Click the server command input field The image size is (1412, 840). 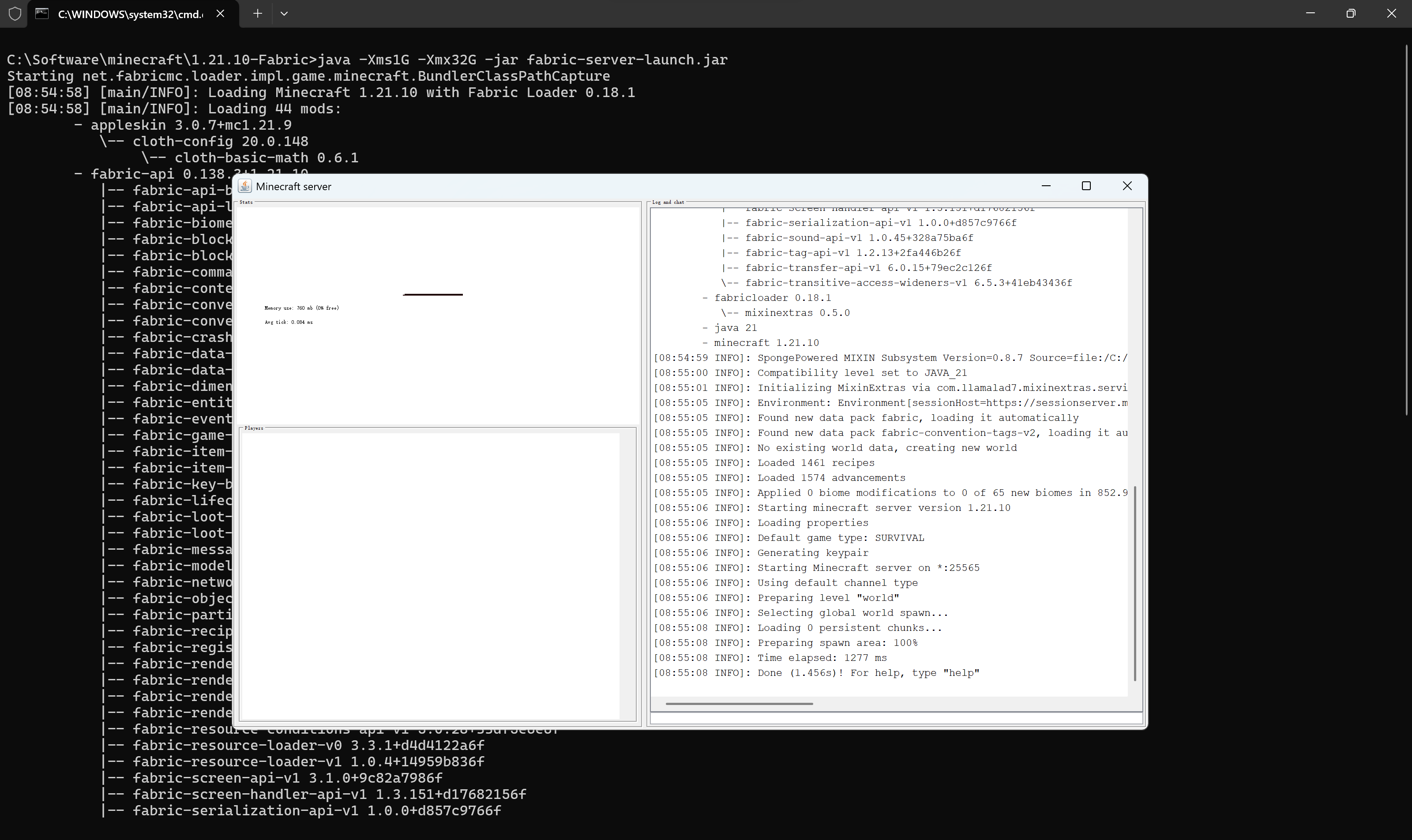click(x=896, y=718)
